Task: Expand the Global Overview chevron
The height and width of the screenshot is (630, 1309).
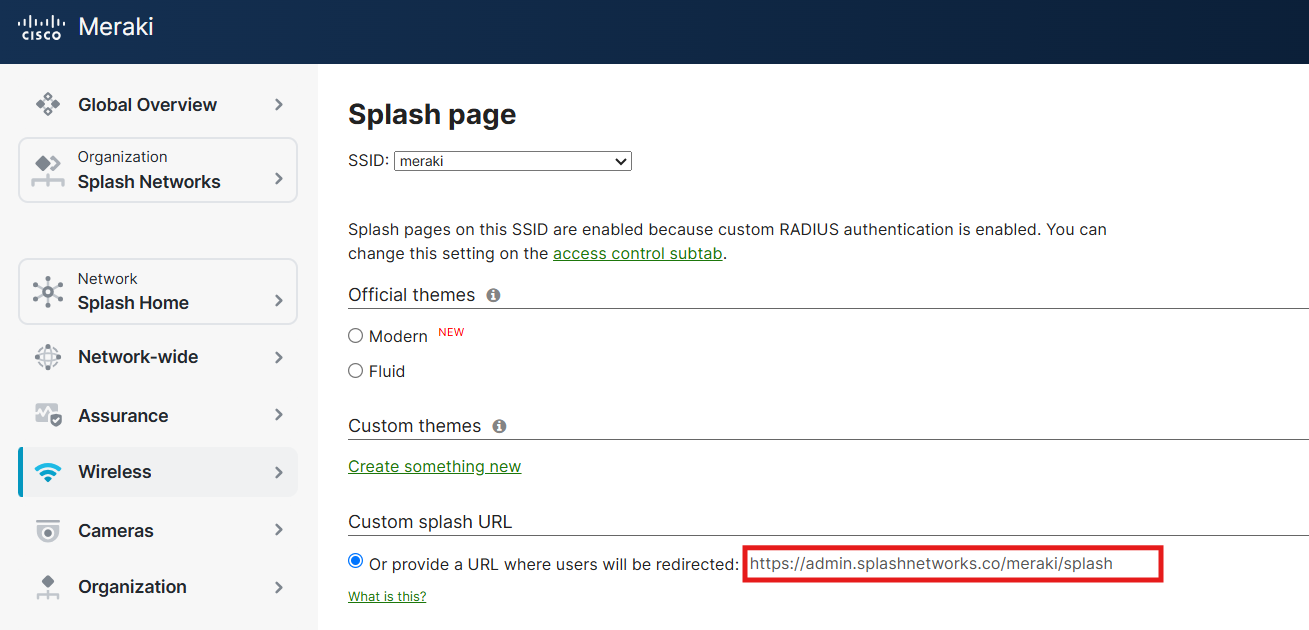Action: tap(279, 104)
